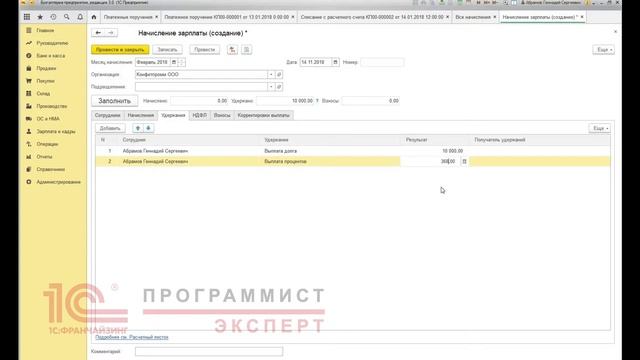
Task: Expand the Организация dropdown list
Action: click(271, 75)
